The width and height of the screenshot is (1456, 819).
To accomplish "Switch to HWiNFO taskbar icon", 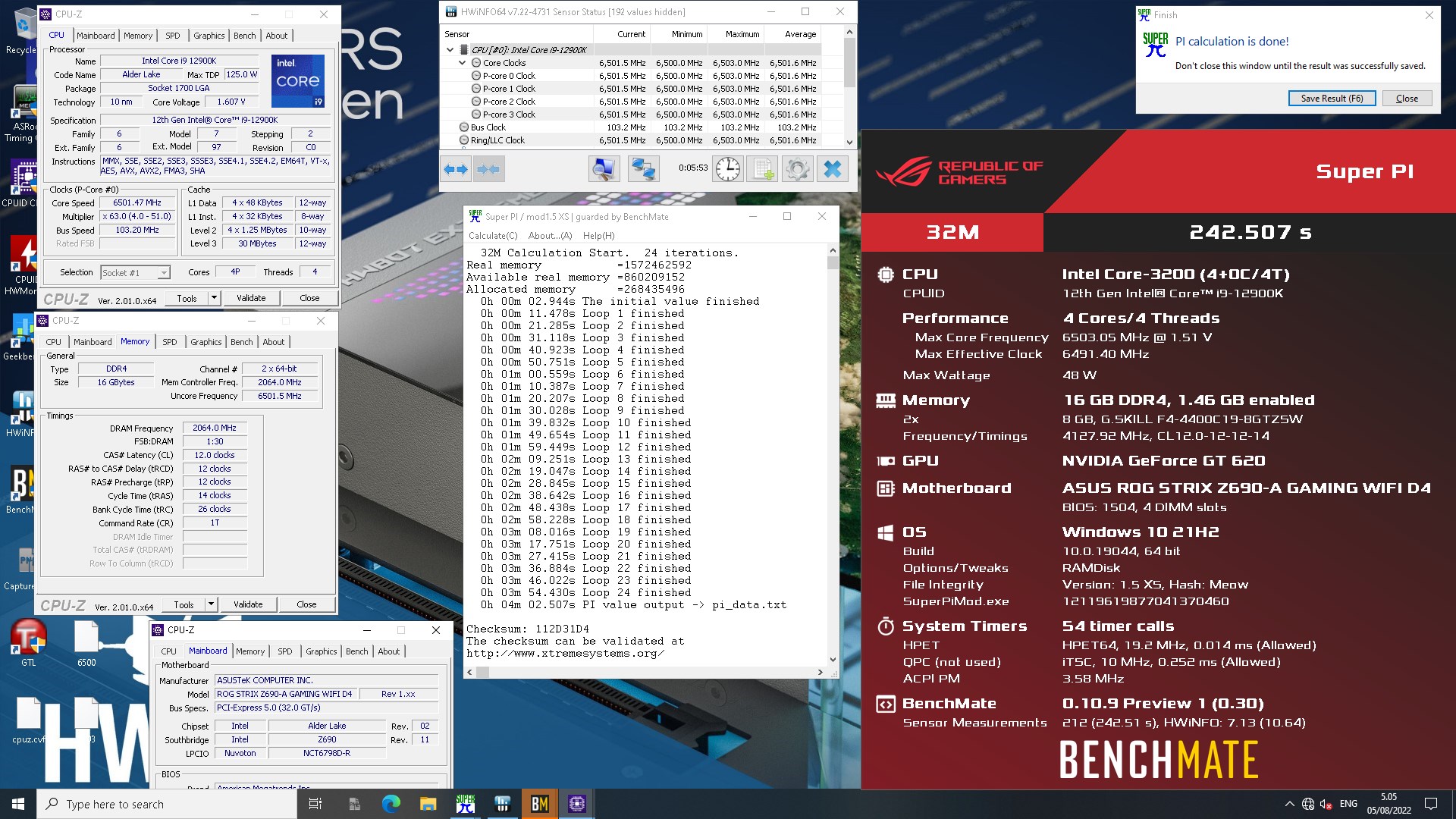I will tap(502, 804).
